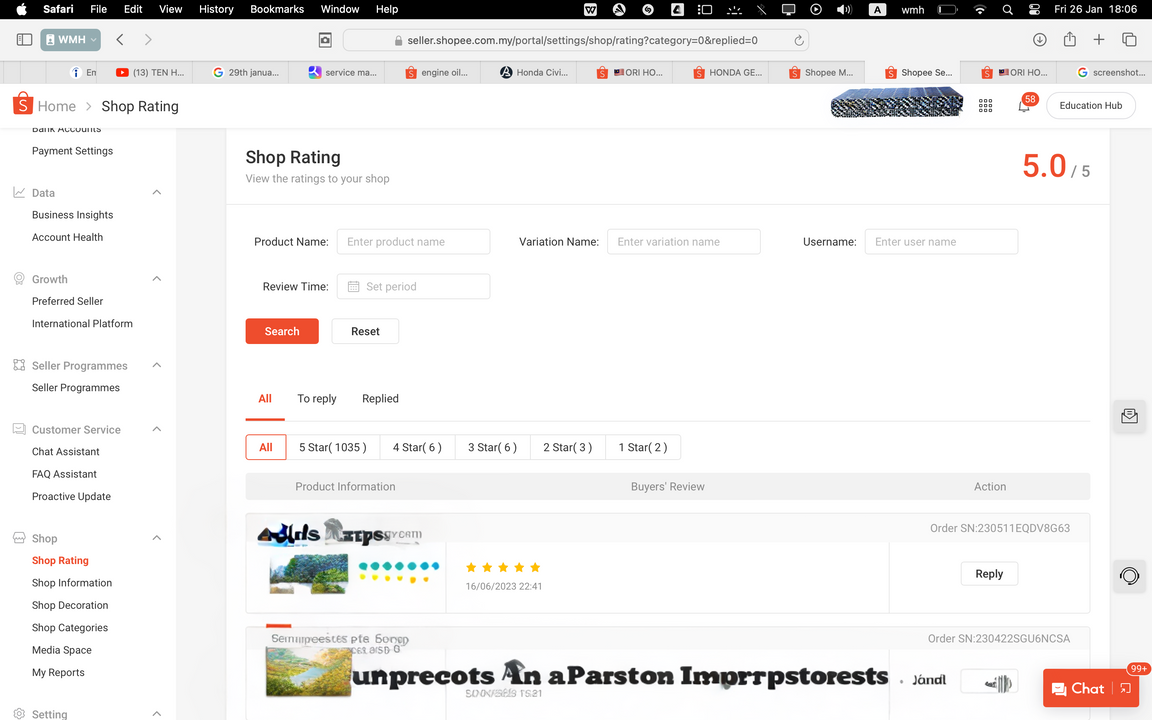The height and width of the screenshot is (720, 1152).
Task: Select the Replied tab
Action: 380,398
